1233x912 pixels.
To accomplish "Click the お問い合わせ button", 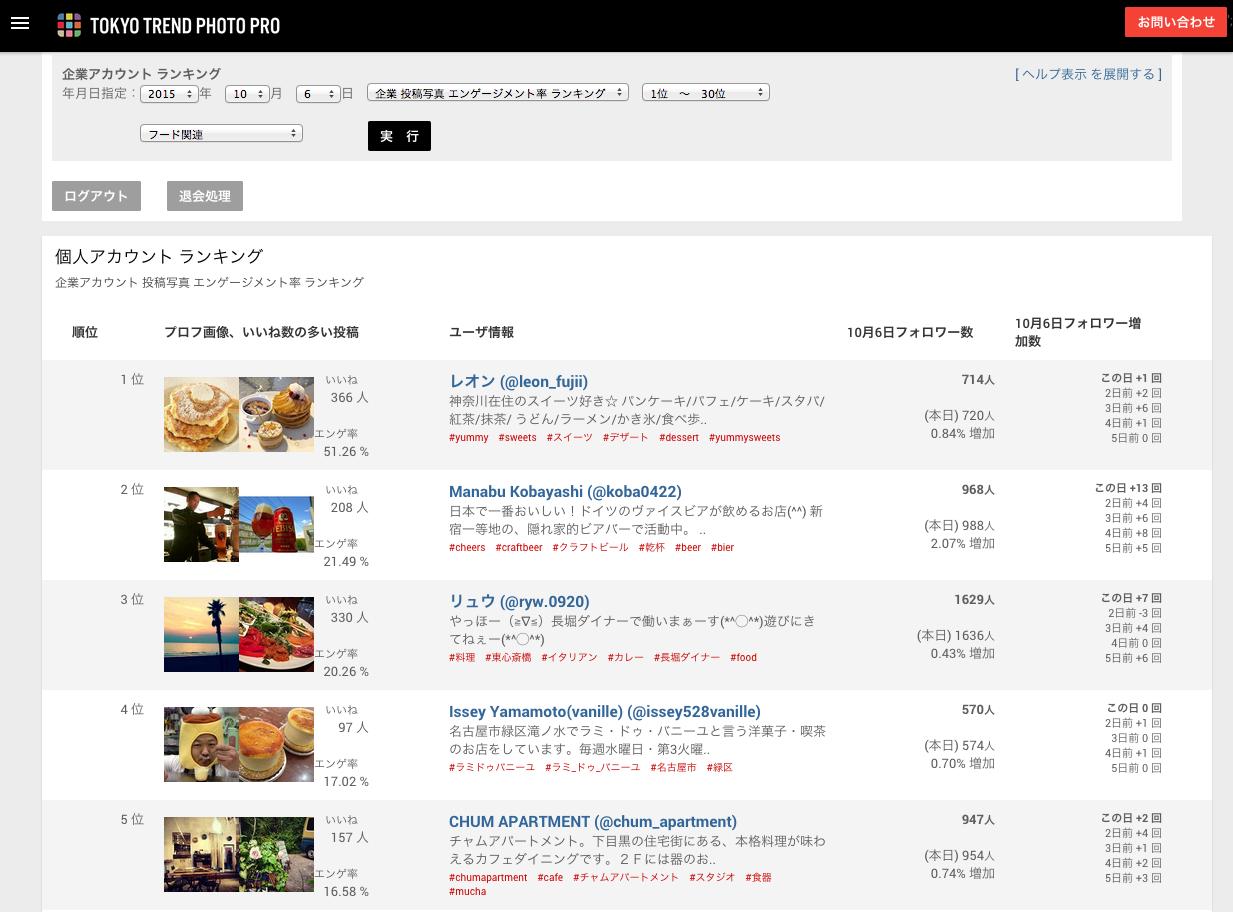I will coord(1176,22).
